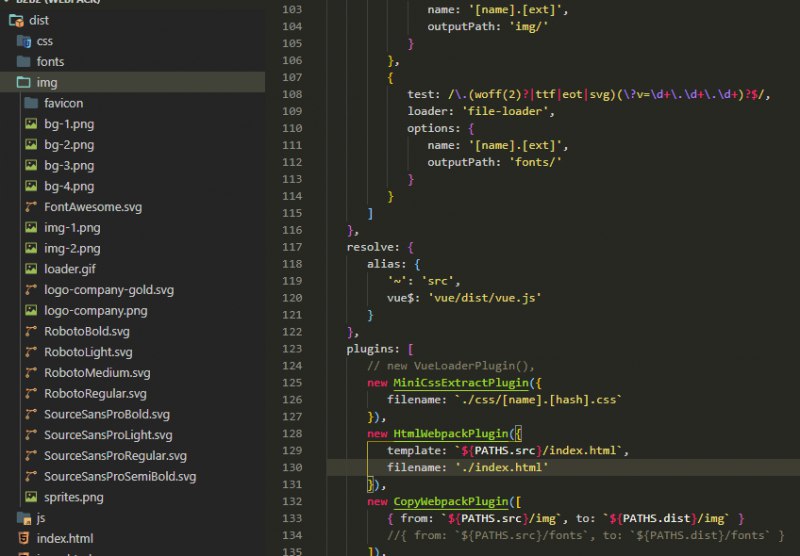Click the SVG icon of RobotoBold.svg
Screen dimensions: 800x556
[31, 331]
